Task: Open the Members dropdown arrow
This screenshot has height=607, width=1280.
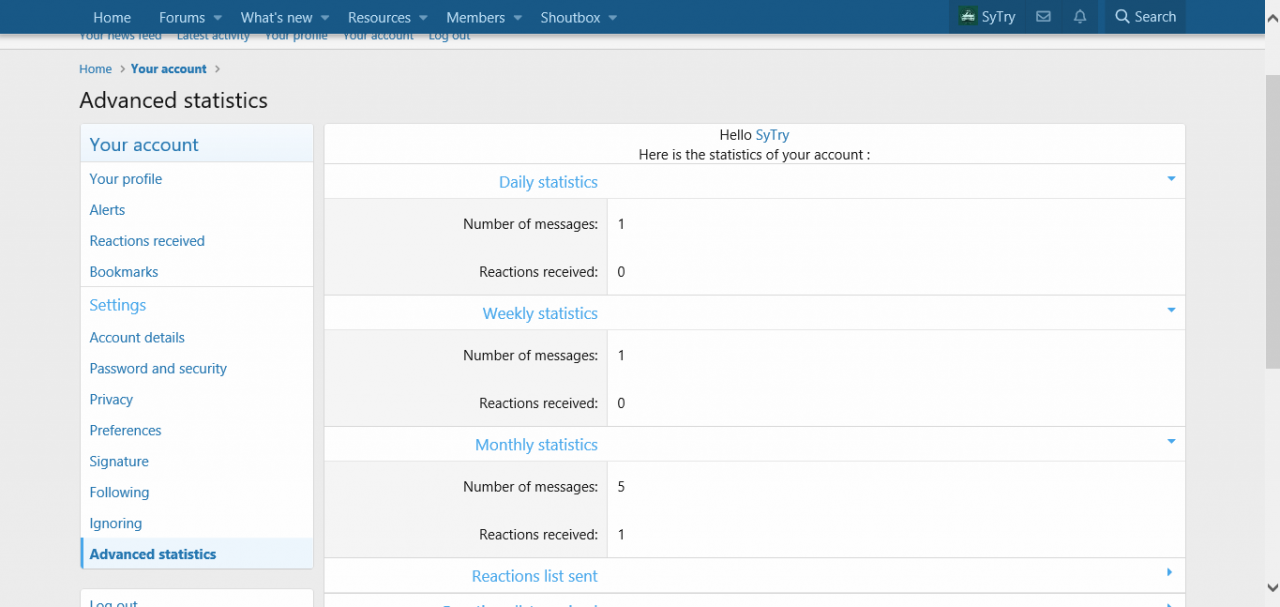Action: click(x=517, y=18)
